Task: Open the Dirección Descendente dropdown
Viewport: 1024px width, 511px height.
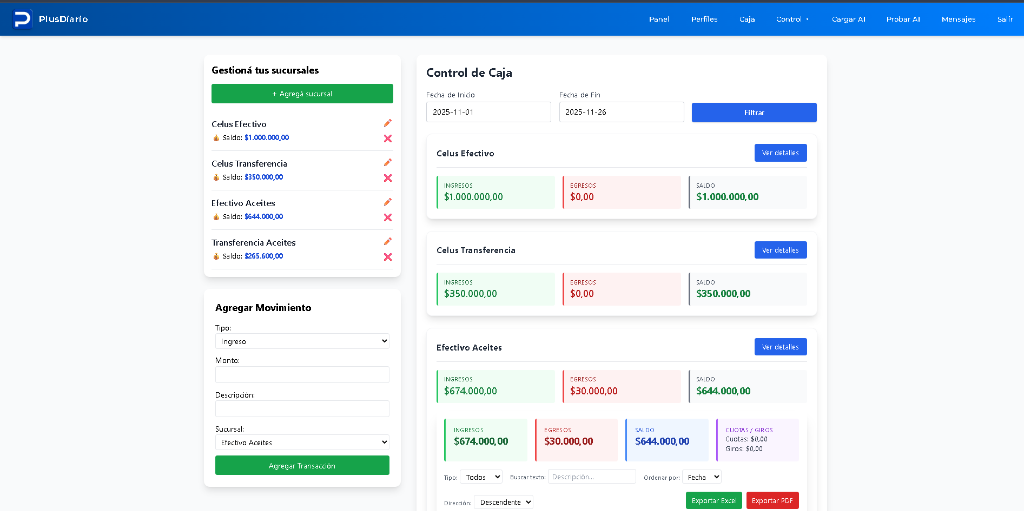Action: click(505, 502)
